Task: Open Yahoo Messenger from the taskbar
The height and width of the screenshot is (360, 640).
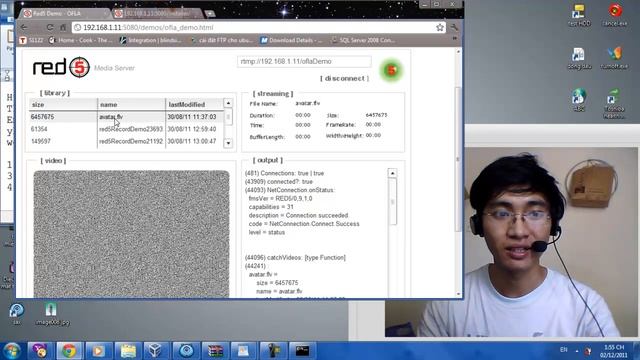Action: (x=40, y=351)
